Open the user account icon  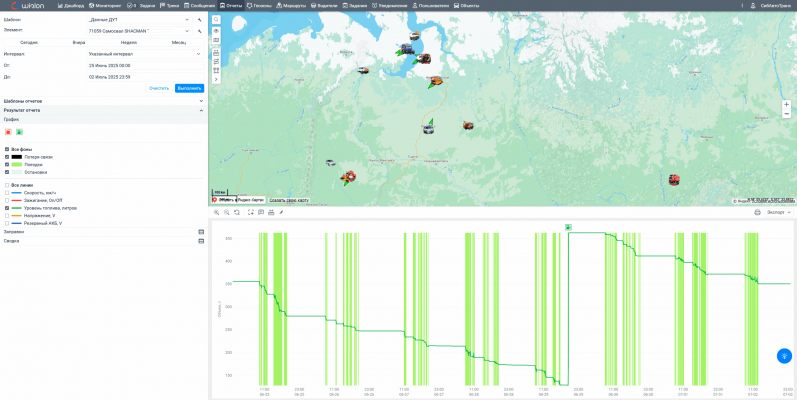pos(753,6)
